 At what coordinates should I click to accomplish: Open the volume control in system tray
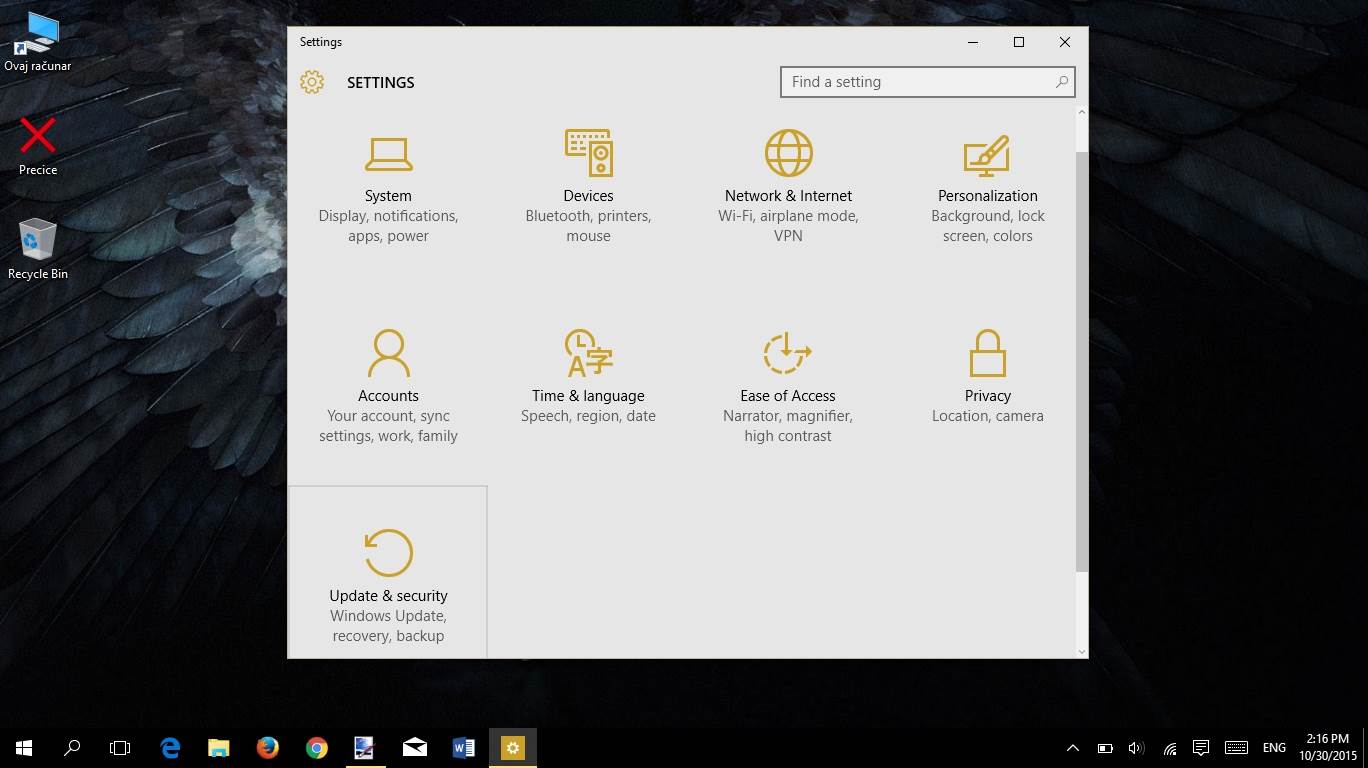1136,748
